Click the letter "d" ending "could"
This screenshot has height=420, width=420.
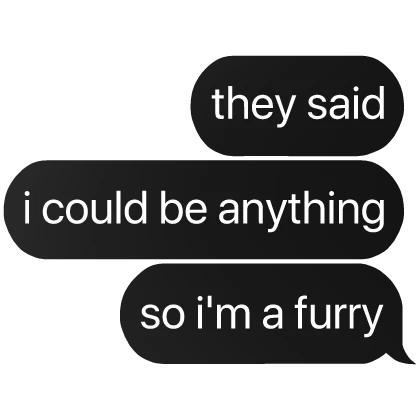pos(135,207)
